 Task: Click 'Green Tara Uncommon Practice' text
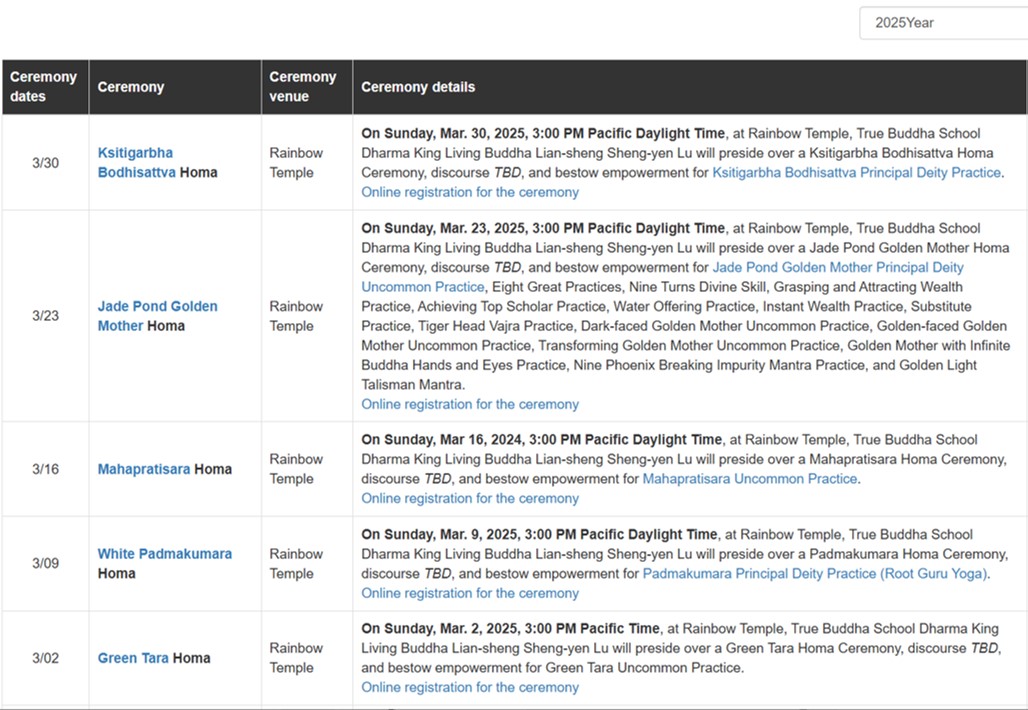pyautogui.click(x=642, y=668)
